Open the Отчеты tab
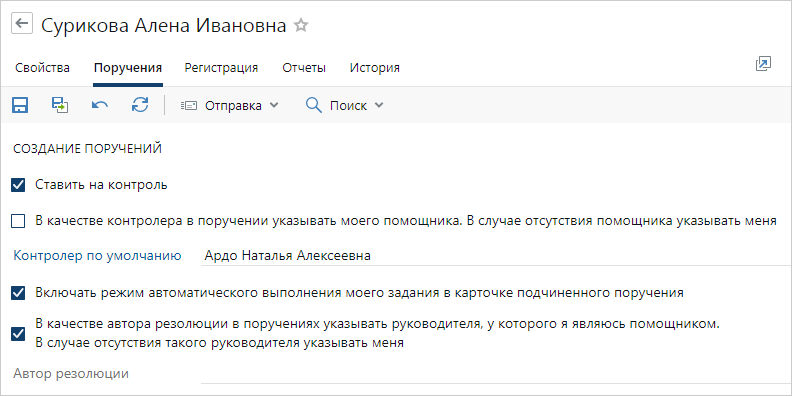This screenshot has height=396, width=792. point(304,68)
